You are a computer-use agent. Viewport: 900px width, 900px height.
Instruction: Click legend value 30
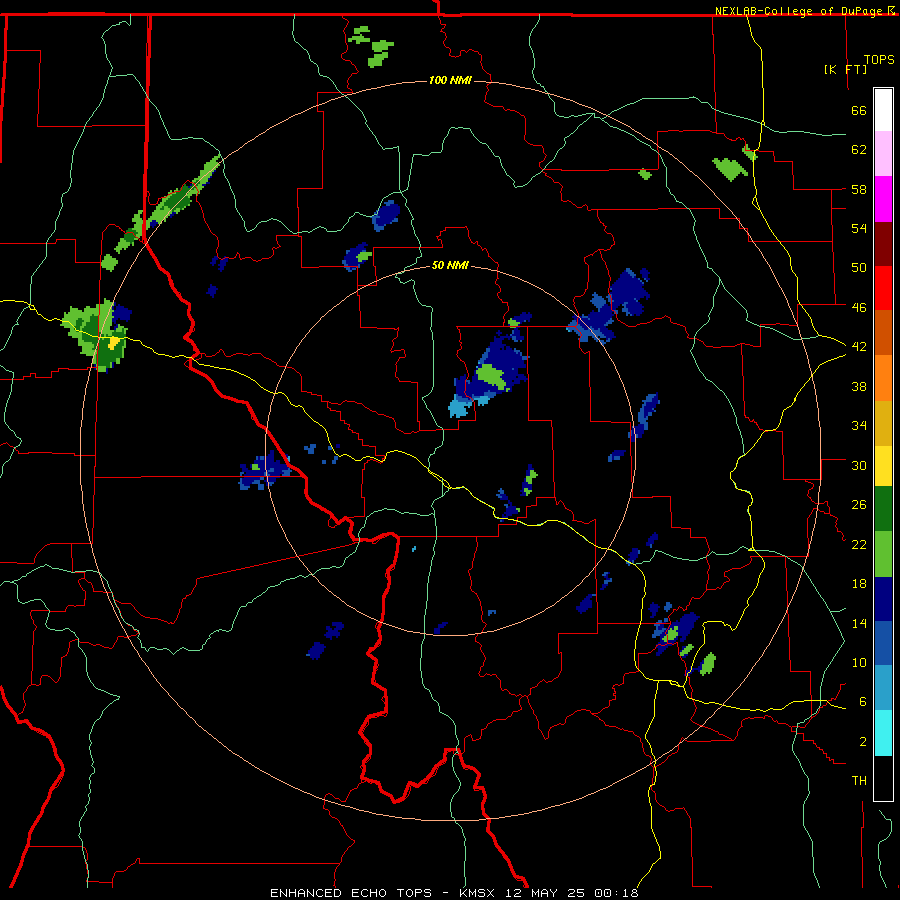(859, 465)
